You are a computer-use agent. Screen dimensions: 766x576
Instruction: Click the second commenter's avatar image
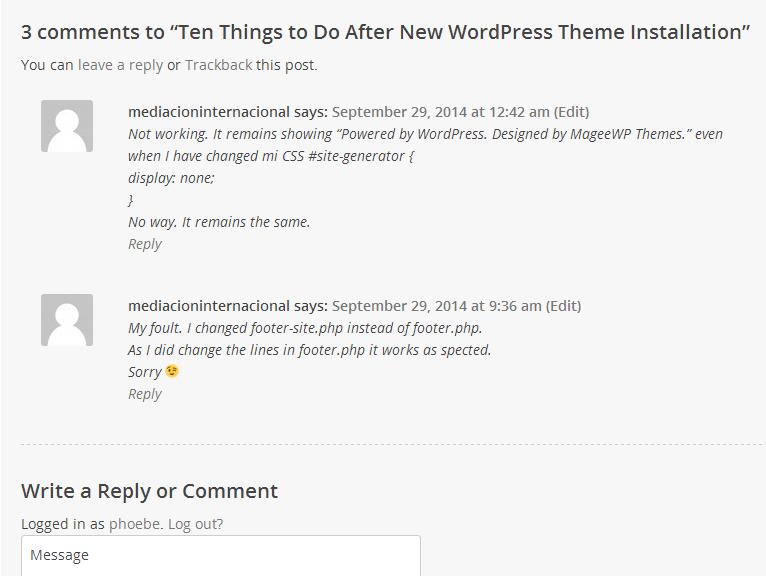tap(67, 320)
